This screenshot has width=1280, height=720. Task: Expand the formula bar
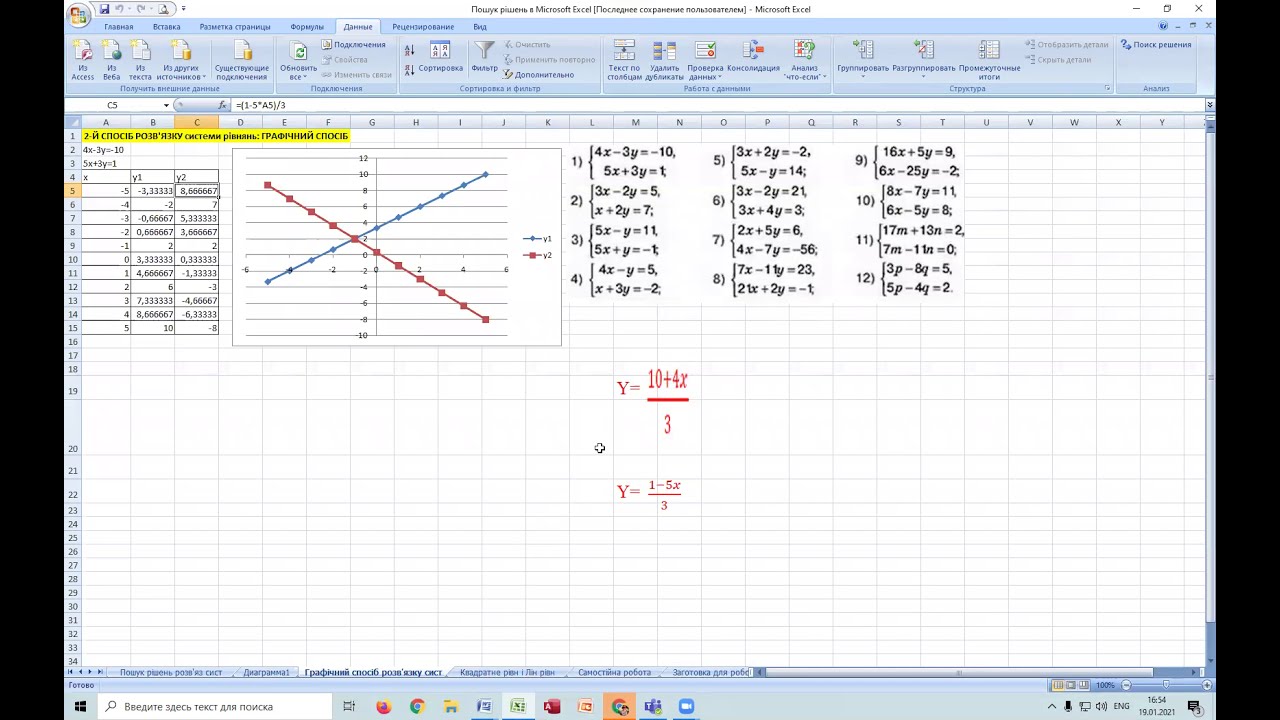click(1209, 105)
